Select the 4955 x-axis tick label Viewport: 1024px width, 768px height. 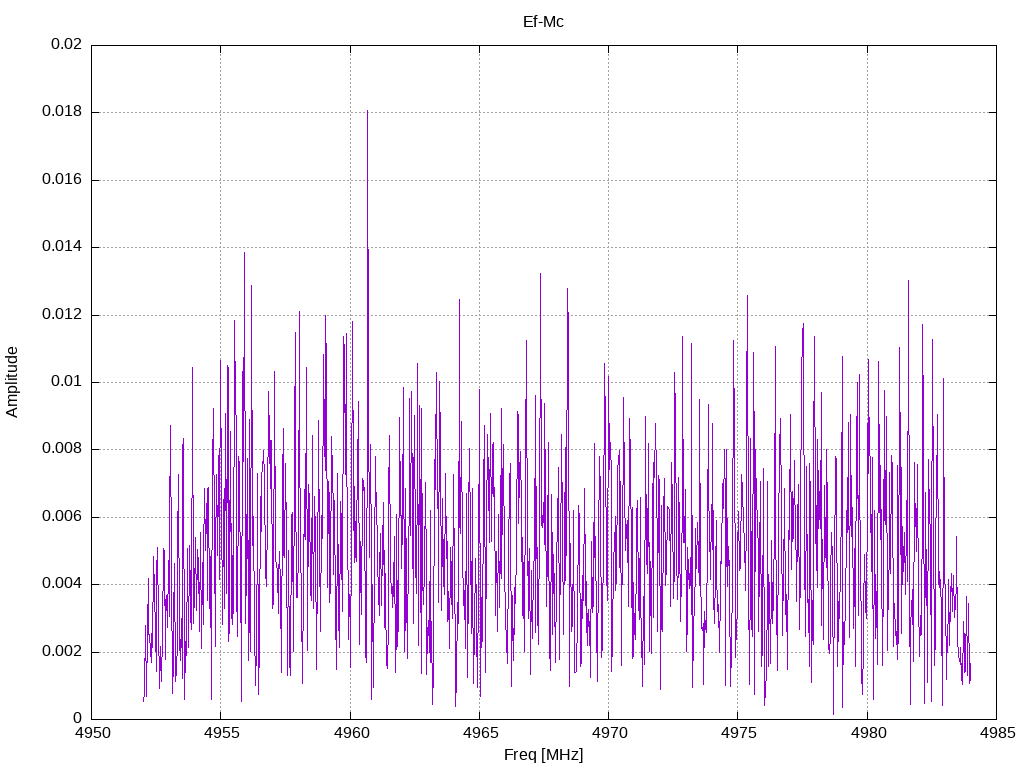click(221, 732)
